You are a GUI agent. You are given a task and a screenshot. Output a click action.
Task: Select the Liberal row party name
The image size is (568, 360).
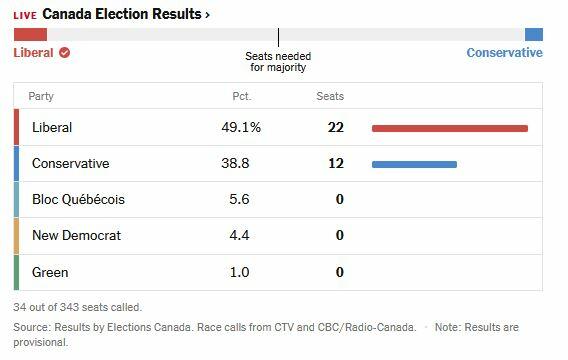coord(52,127)
